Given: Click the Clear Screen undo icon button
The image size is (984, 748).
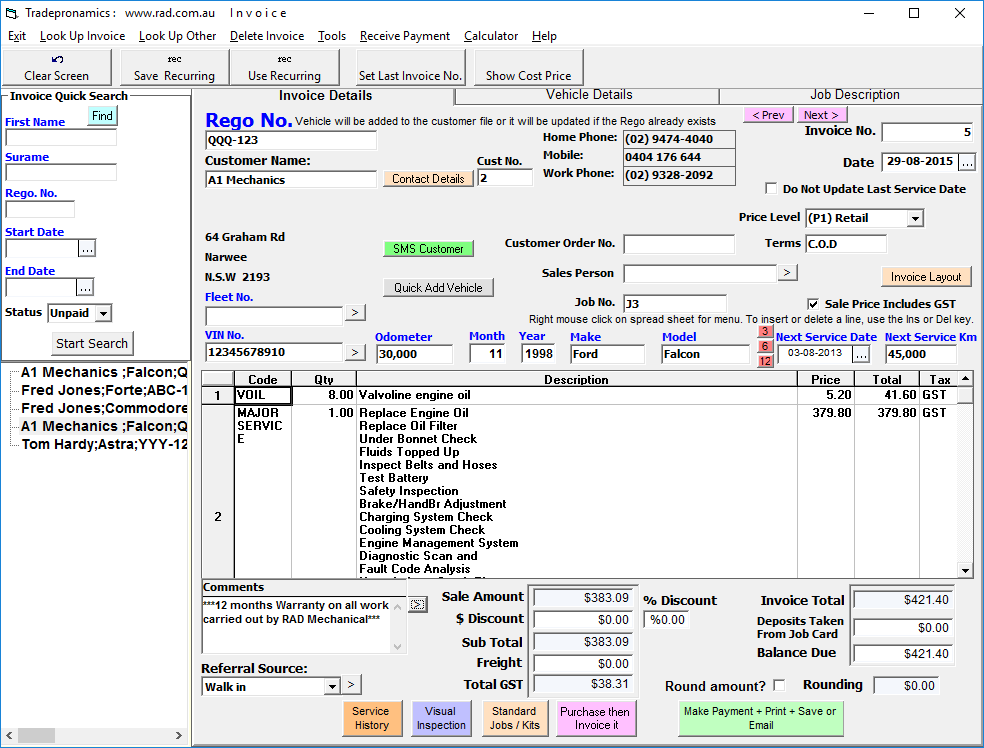Looking at the screenshot, I should click(x=56, y=67).
